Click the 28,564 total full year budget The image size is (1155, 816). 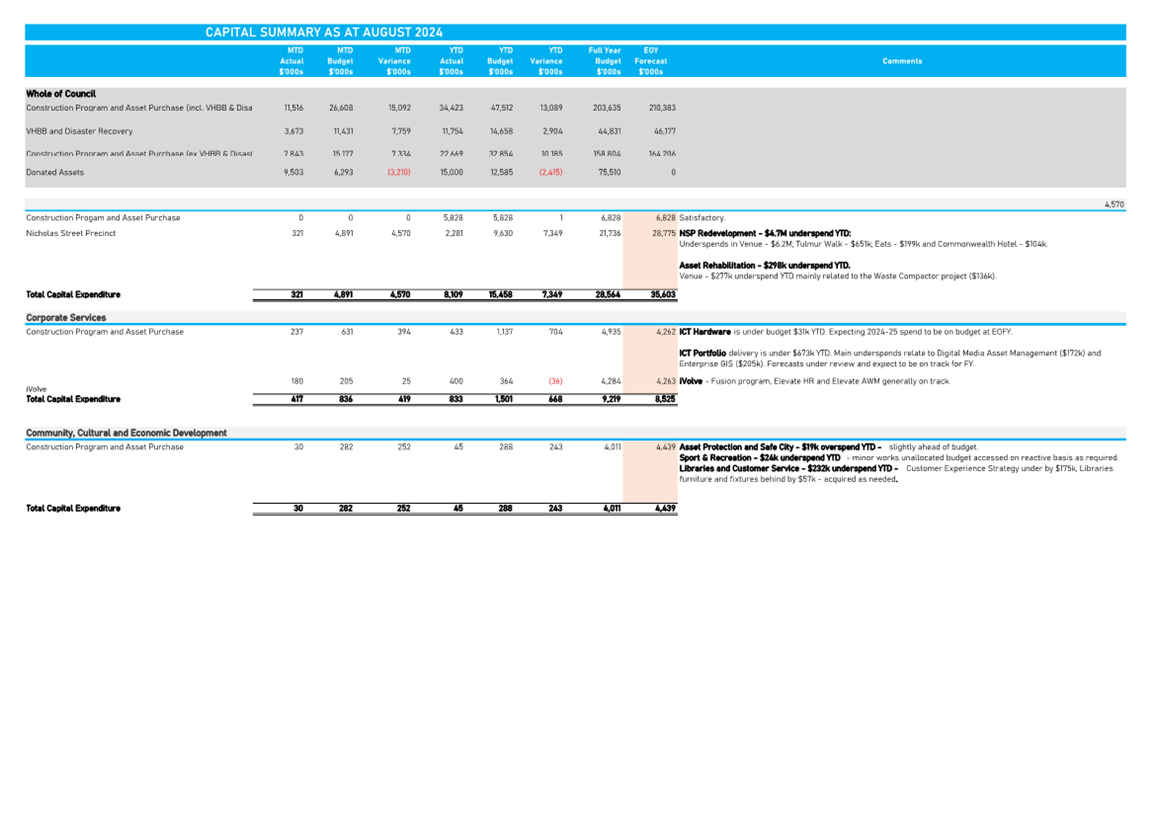608,295
